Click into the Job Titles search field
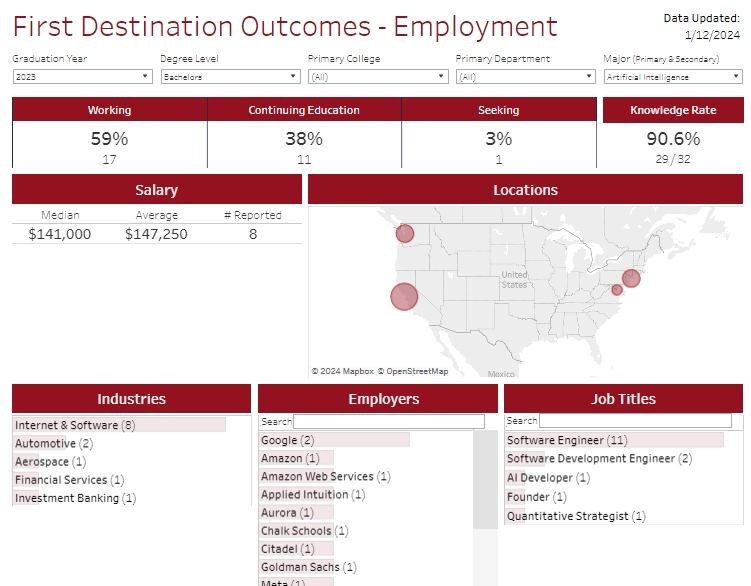The image size is (751, 586). click(635, 421)
